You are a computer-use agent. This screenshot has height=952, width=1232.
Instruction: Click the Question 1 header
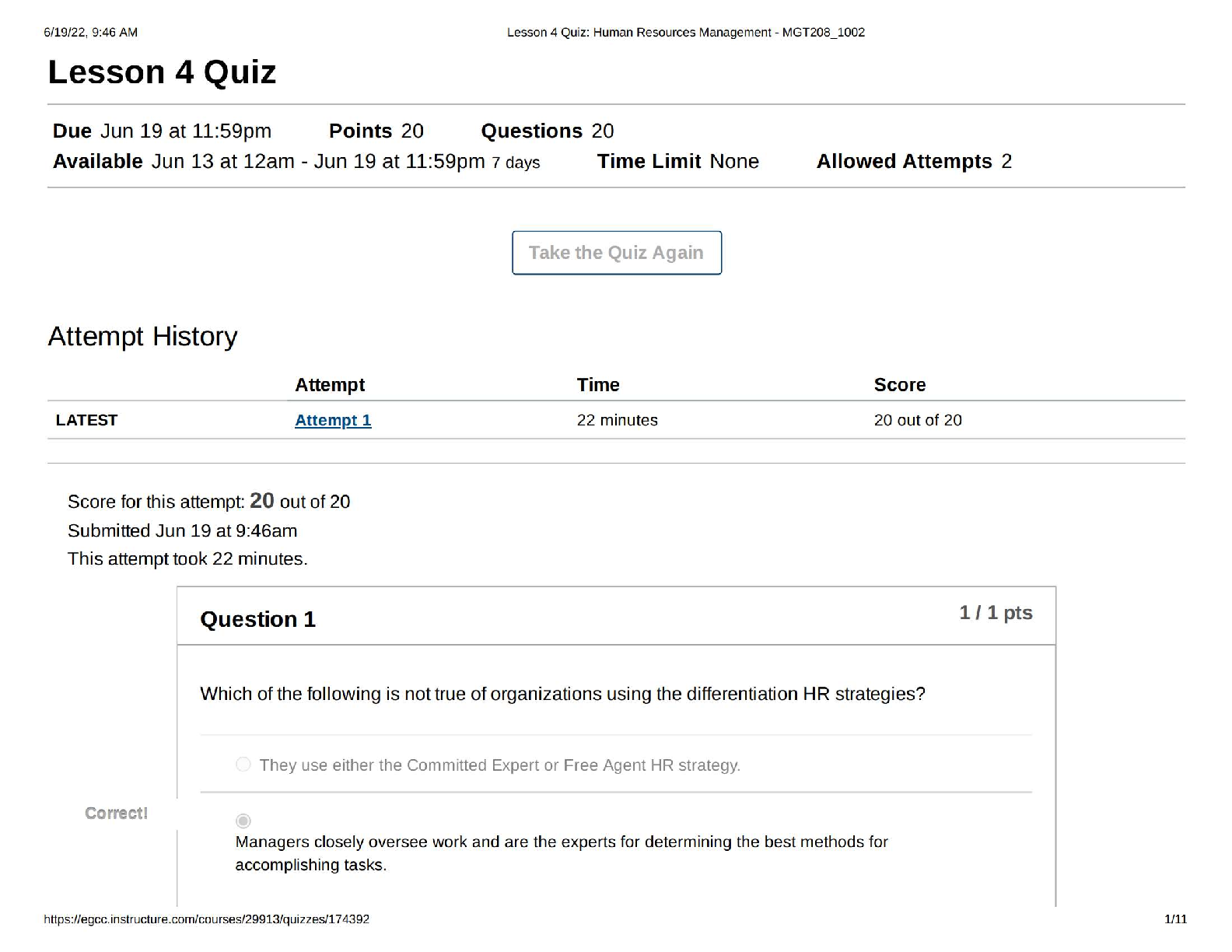tap(257, 619)
